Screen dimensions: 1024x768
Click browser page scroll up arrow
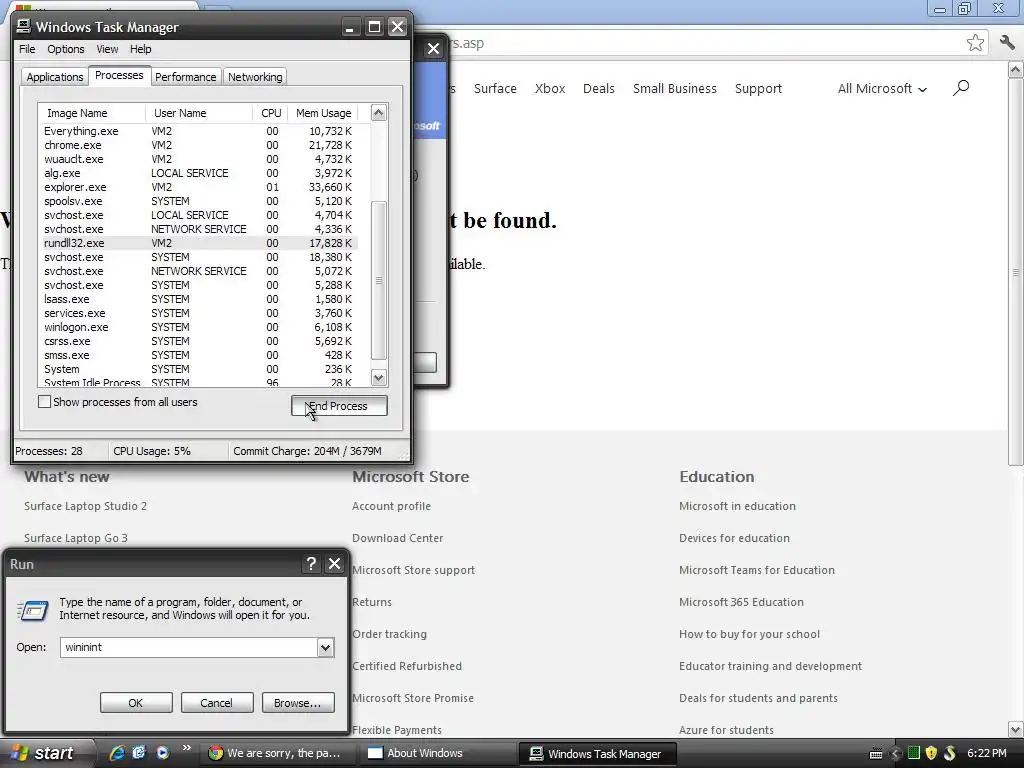1016,69
